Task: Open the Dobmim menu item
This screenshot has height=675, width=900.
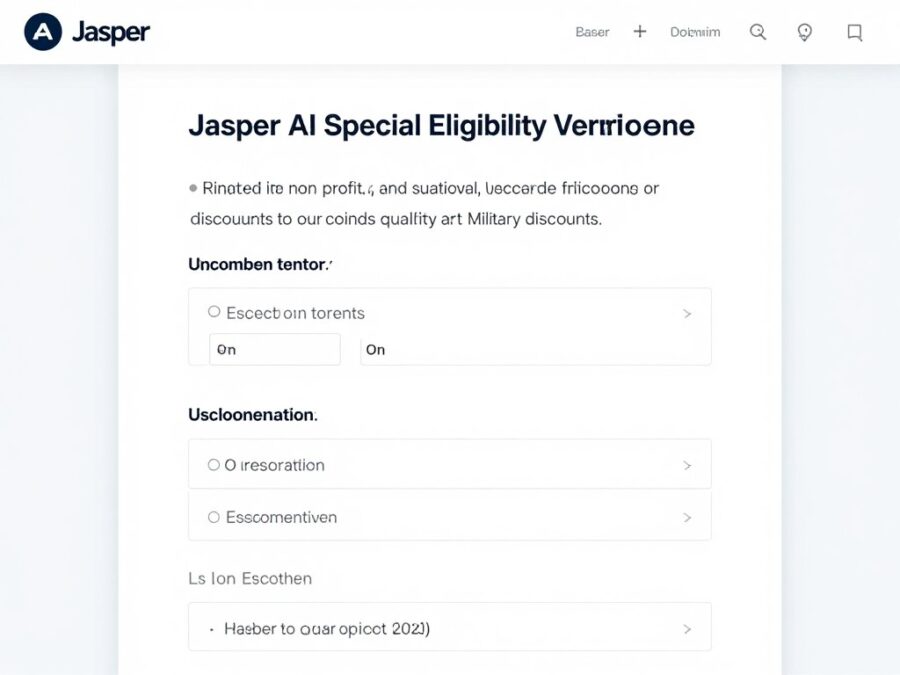Action: [x=697, y=32]
